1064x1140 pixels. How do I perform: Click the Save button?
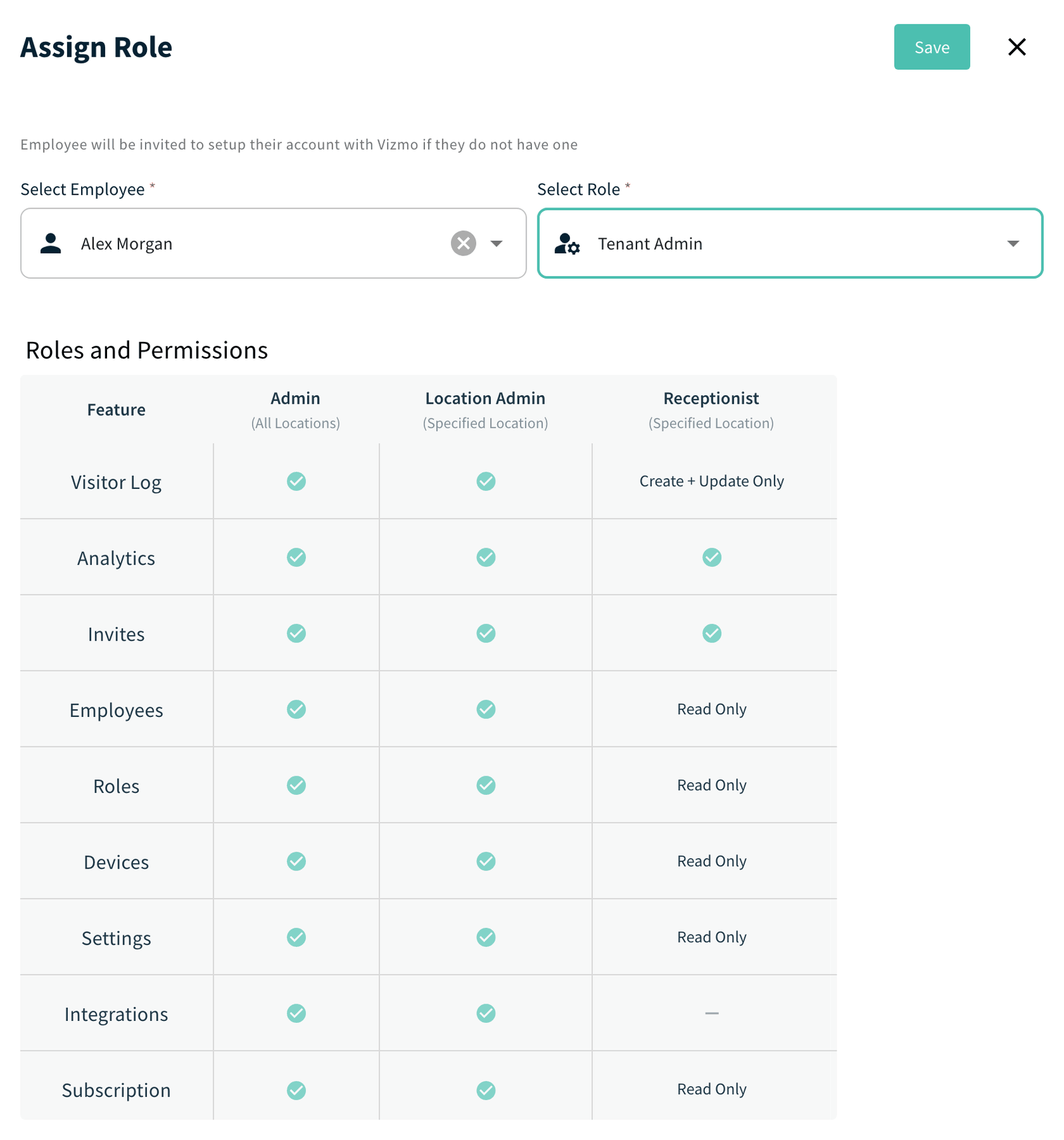[x=931, y=47]
